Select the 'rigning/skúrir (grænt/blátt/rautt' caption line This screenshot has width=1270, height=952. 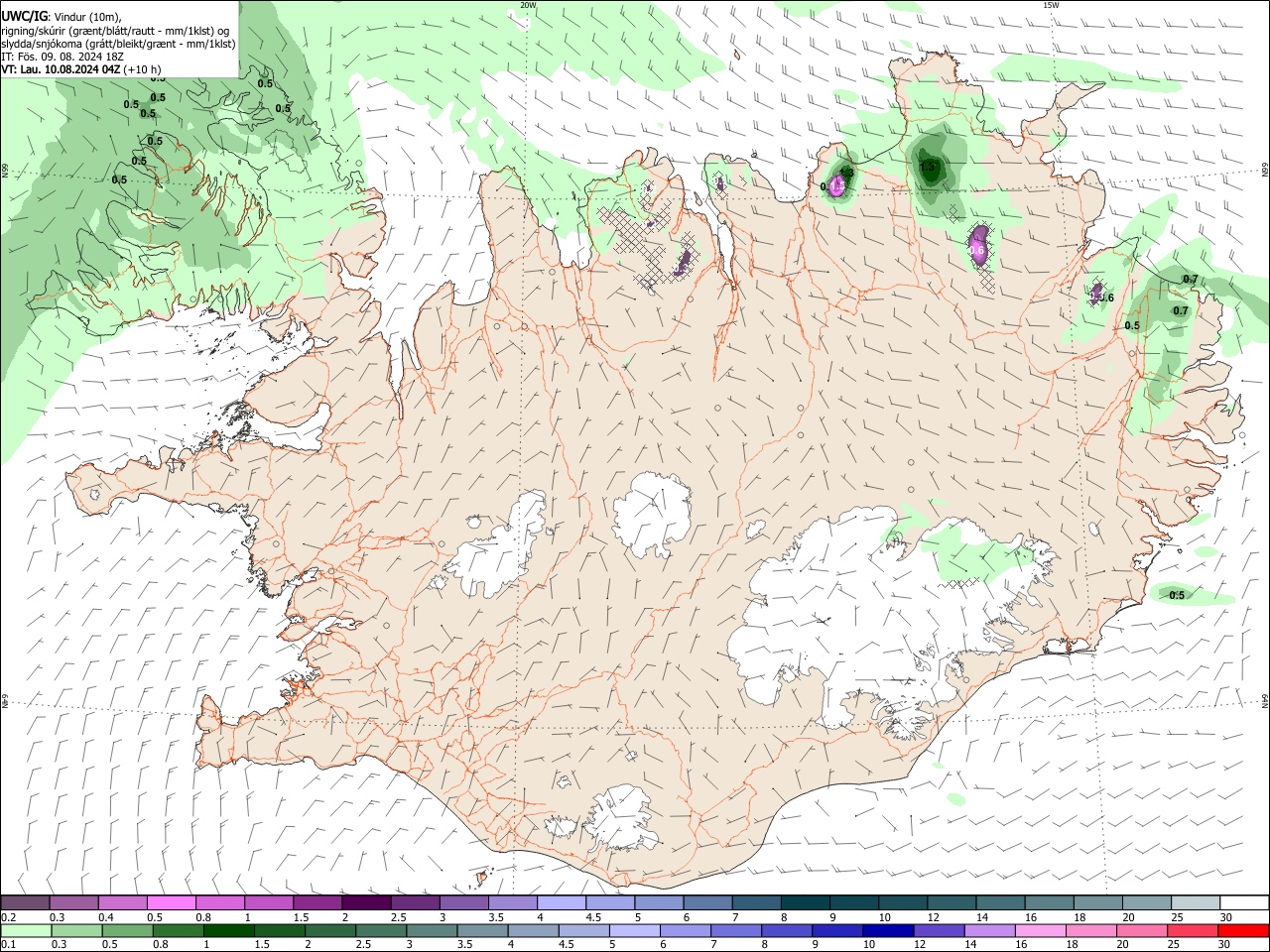pos(115,31)
